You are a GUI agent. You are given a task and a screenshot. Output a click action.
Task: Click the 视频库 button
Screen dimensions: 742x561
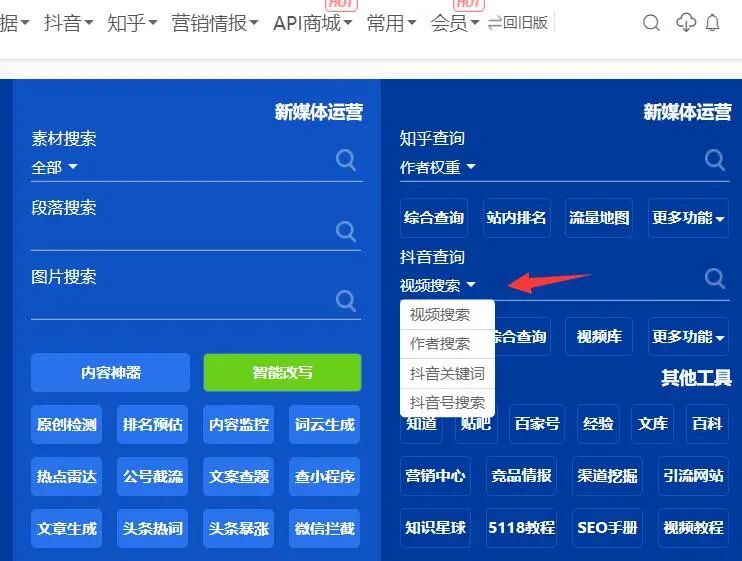[599, 336]
